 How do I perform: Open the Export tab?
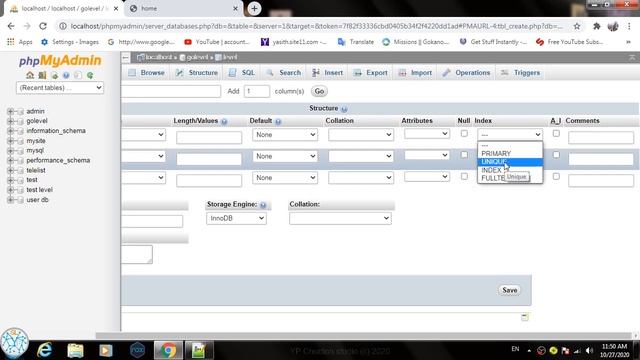point(371,73)
